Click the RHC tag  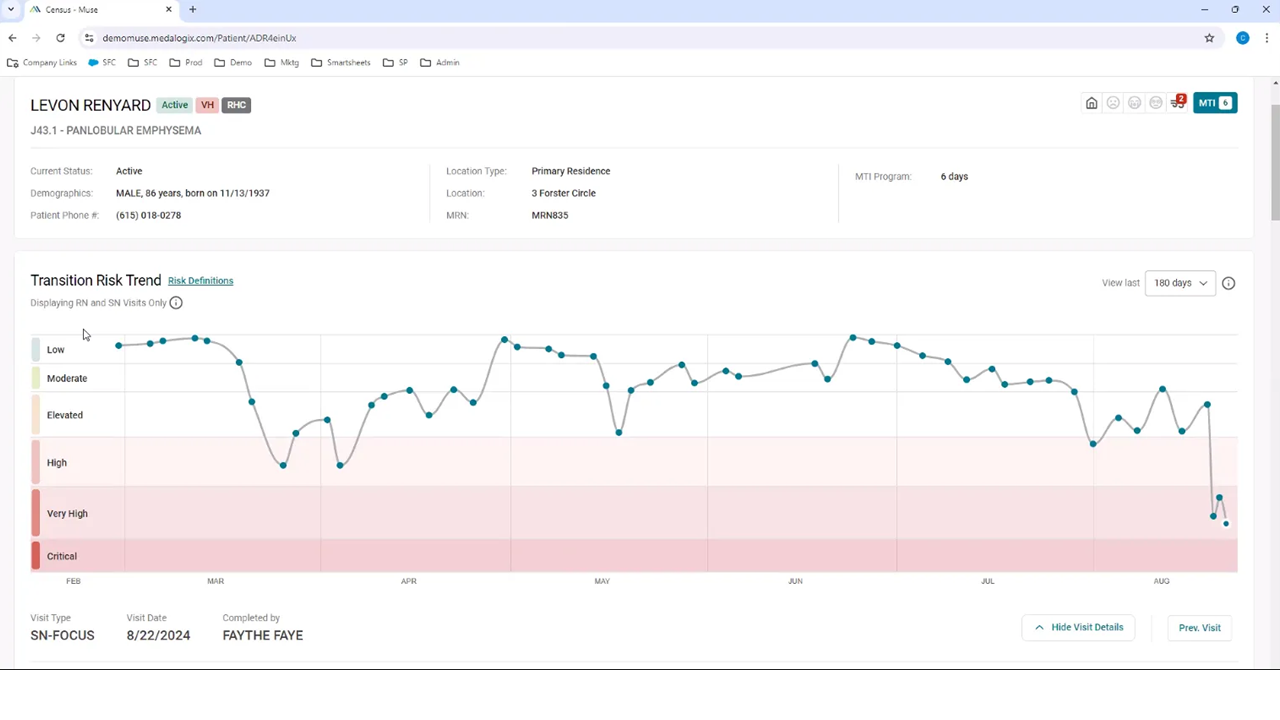click(236, 105)
